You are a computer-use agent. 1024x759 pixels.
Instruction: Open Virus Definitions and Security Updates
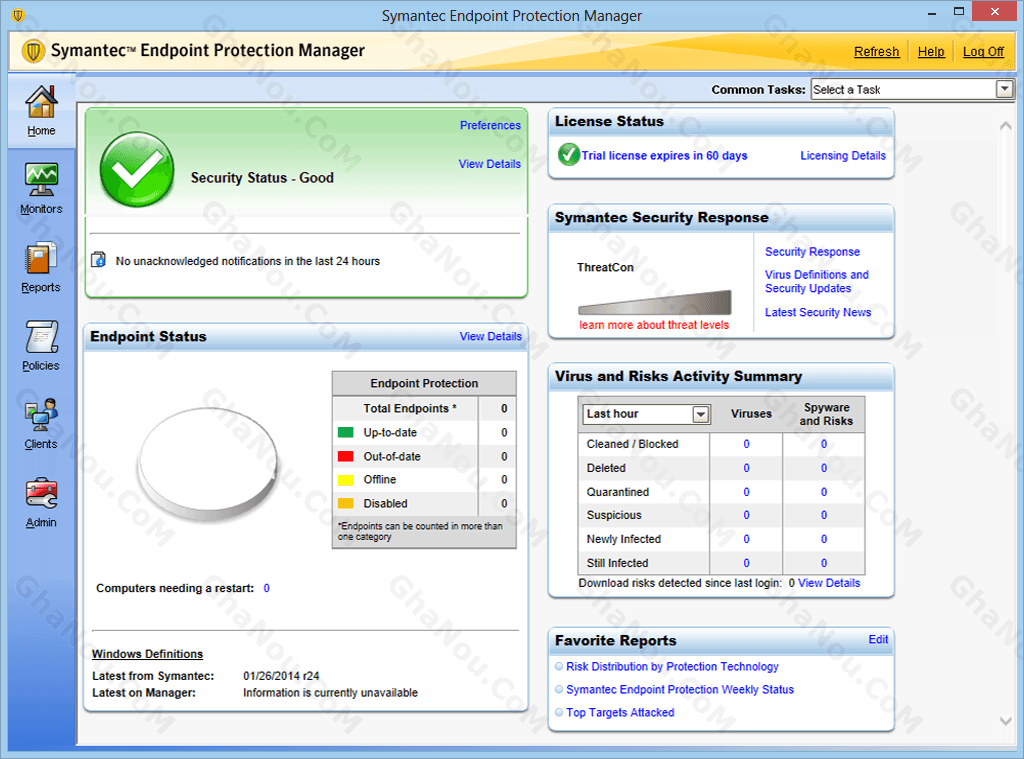(817, 282)
